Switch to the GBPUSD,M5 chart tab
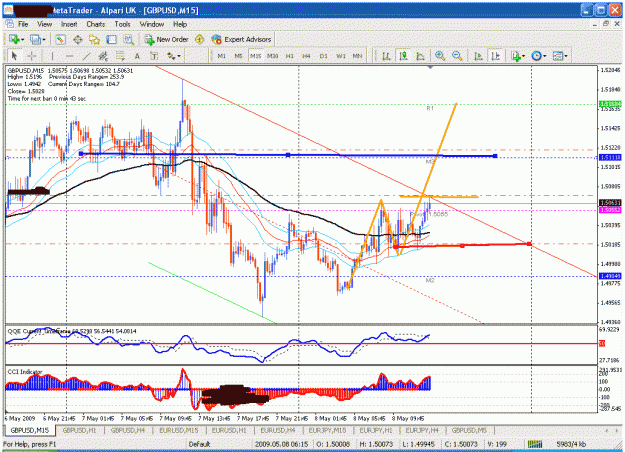625x452 pixels. coord(470,430)
